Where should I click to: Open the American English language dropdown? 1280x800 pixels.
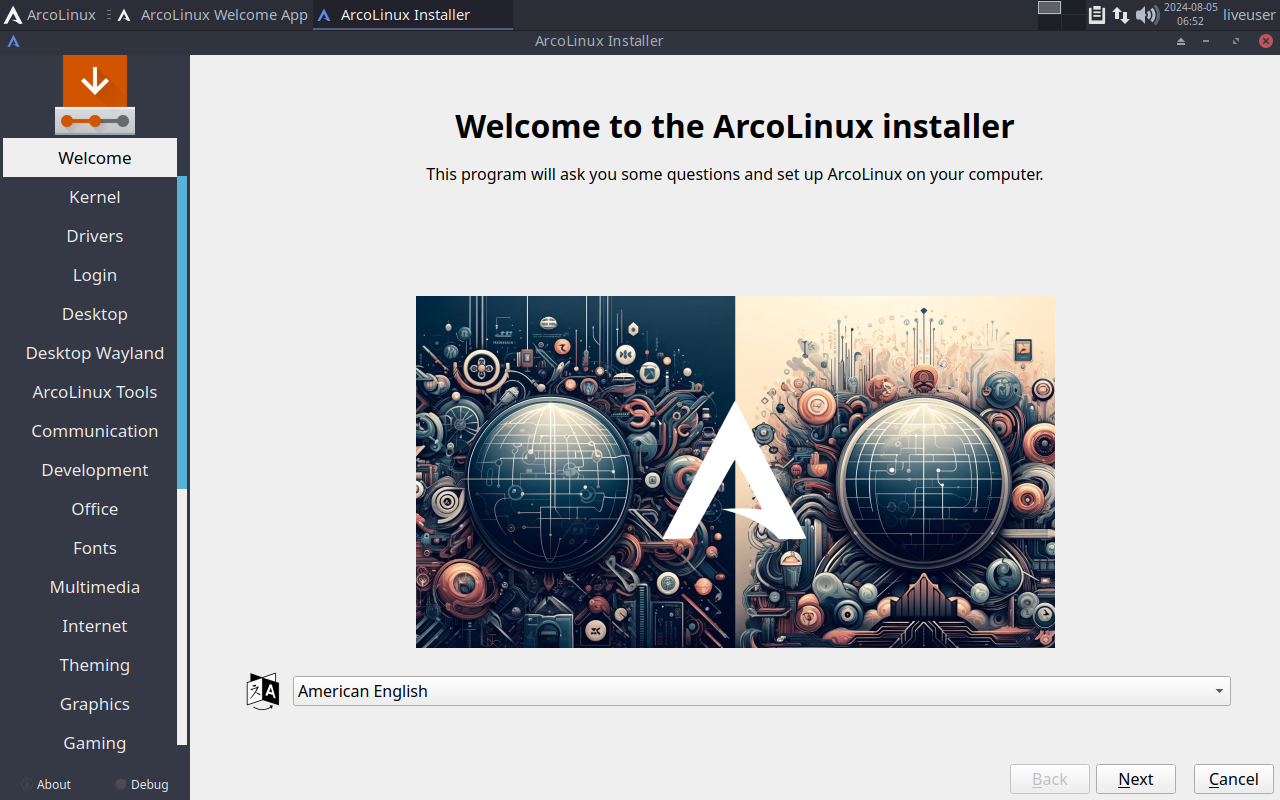761,691
